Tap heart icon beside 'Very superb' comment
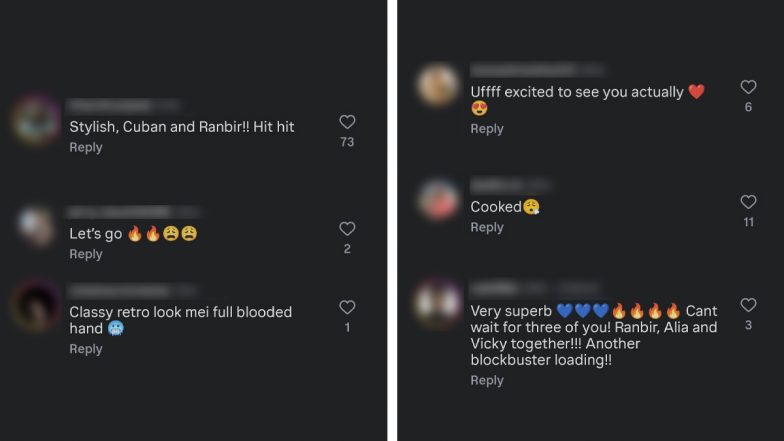Image resolution: width=784 pixels, height=441 pixels. (748, 305)
